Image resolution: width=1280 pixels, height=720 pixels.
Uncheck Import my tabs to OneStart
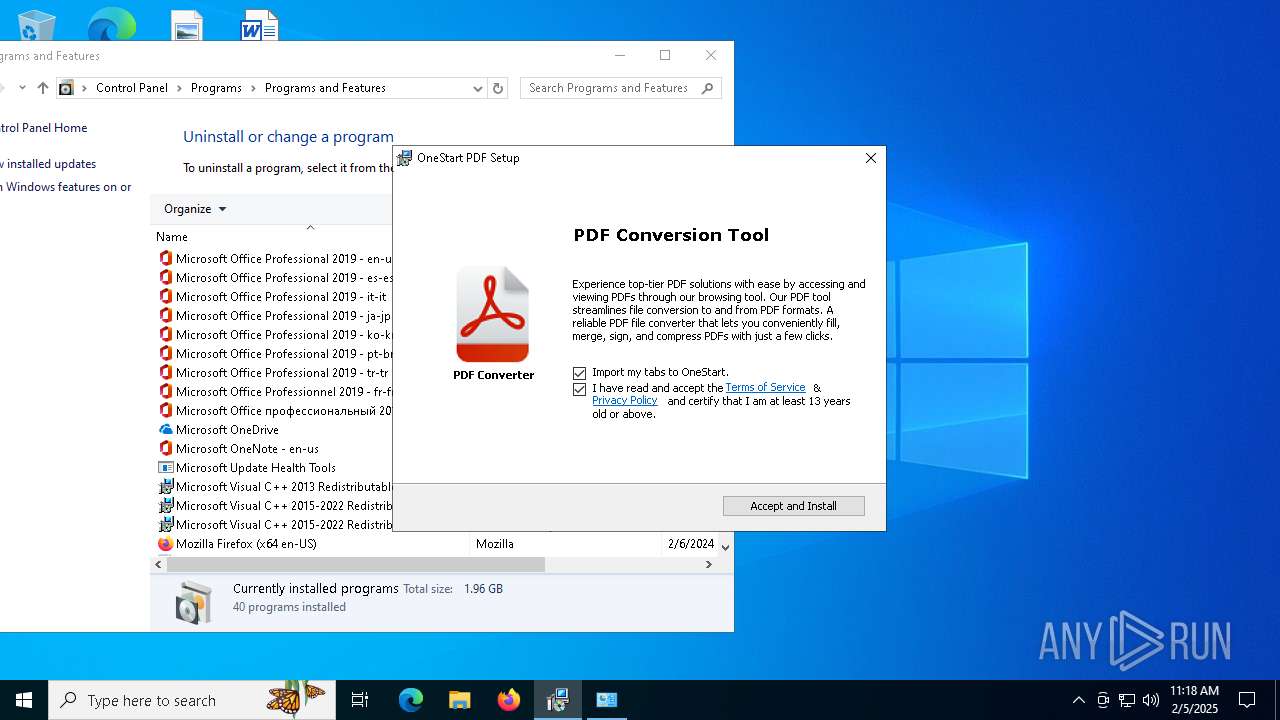point(579,373)
